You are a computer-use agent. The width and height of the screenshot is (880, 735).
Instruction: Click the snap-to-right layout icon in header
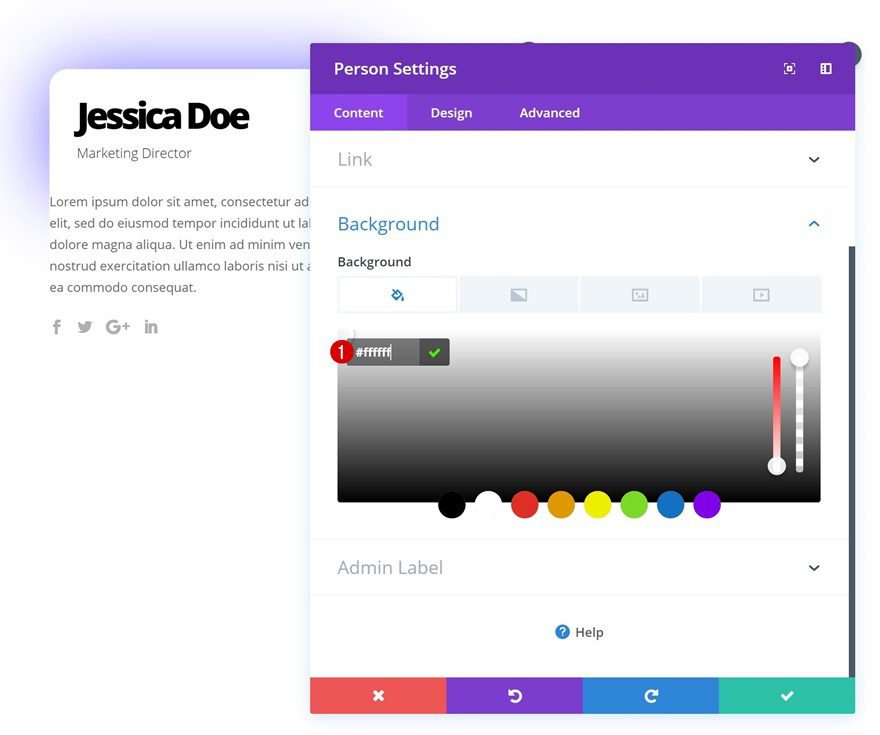pos(825,69)
